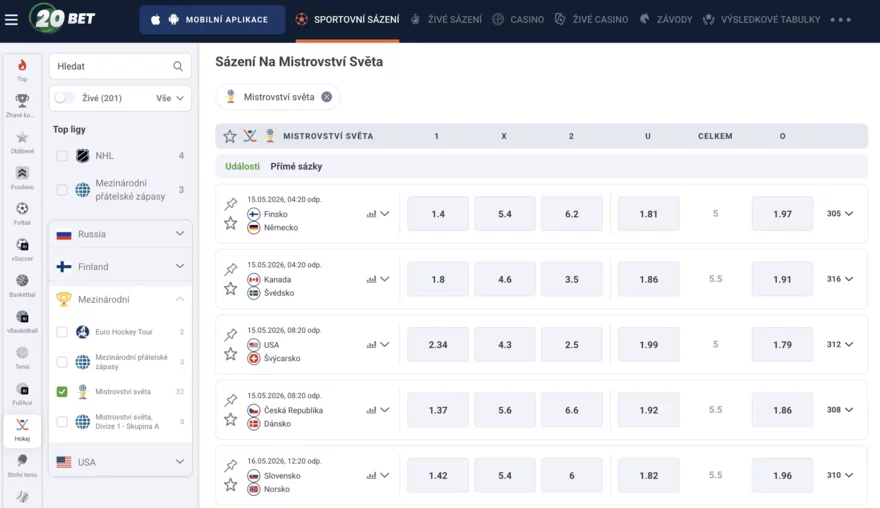Switch to the Přímé sázky tab

[296, 166]
